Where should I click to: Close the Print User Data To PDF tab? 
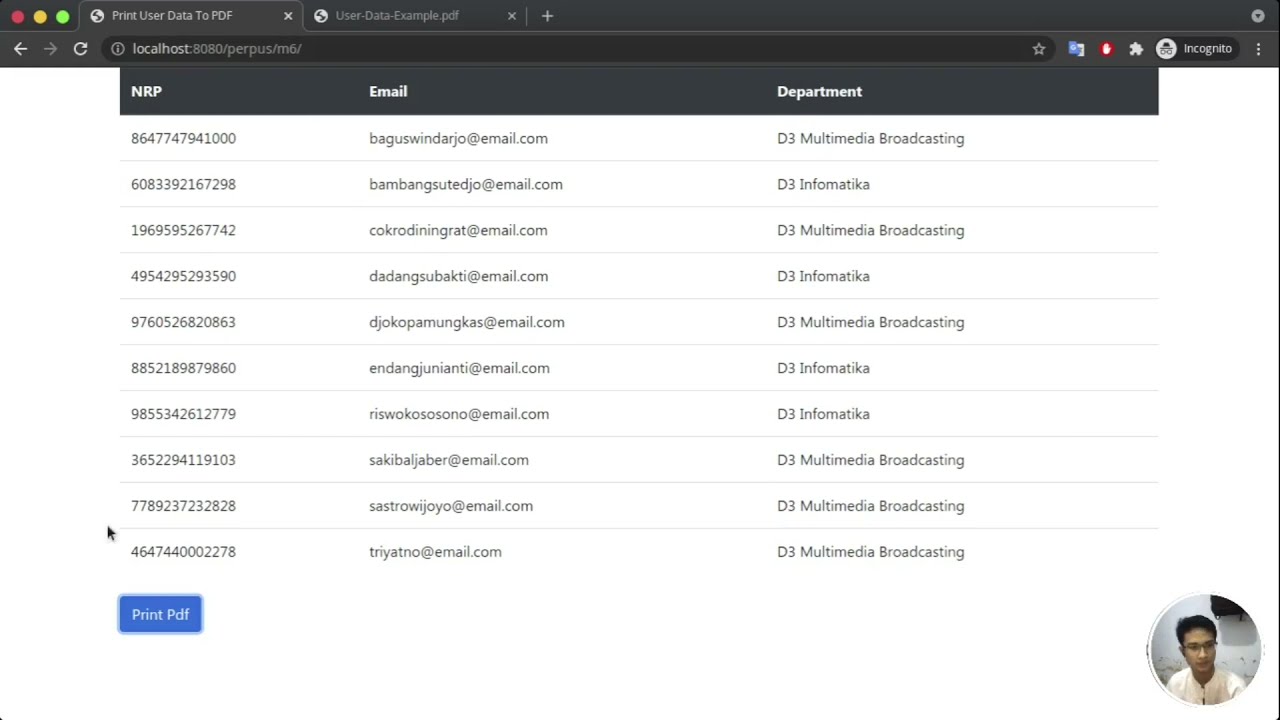[x=288, y=16]
